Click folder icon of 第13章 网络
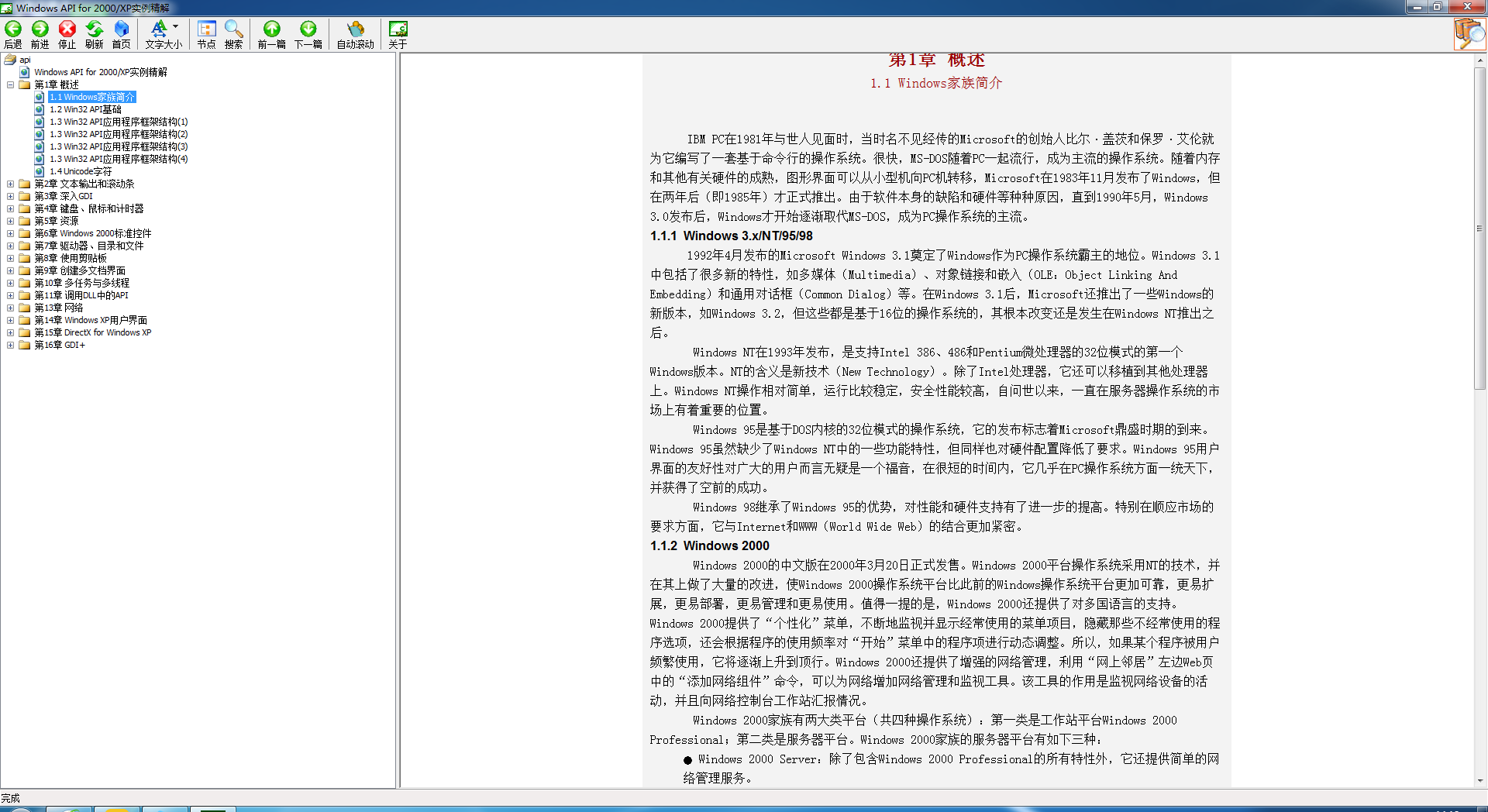 tap(25, 308)
